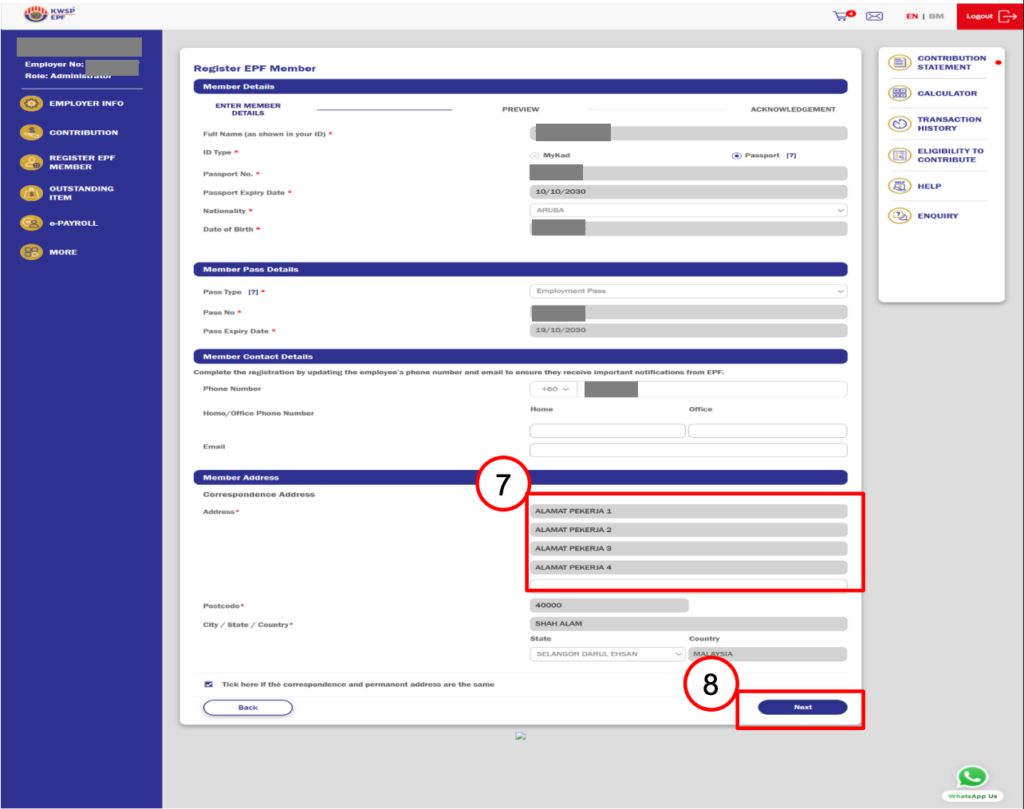Expand the State dropdown showing Selangor
Image resolution: width=1024 pixels, height=809 pixels.
point(607,654)
